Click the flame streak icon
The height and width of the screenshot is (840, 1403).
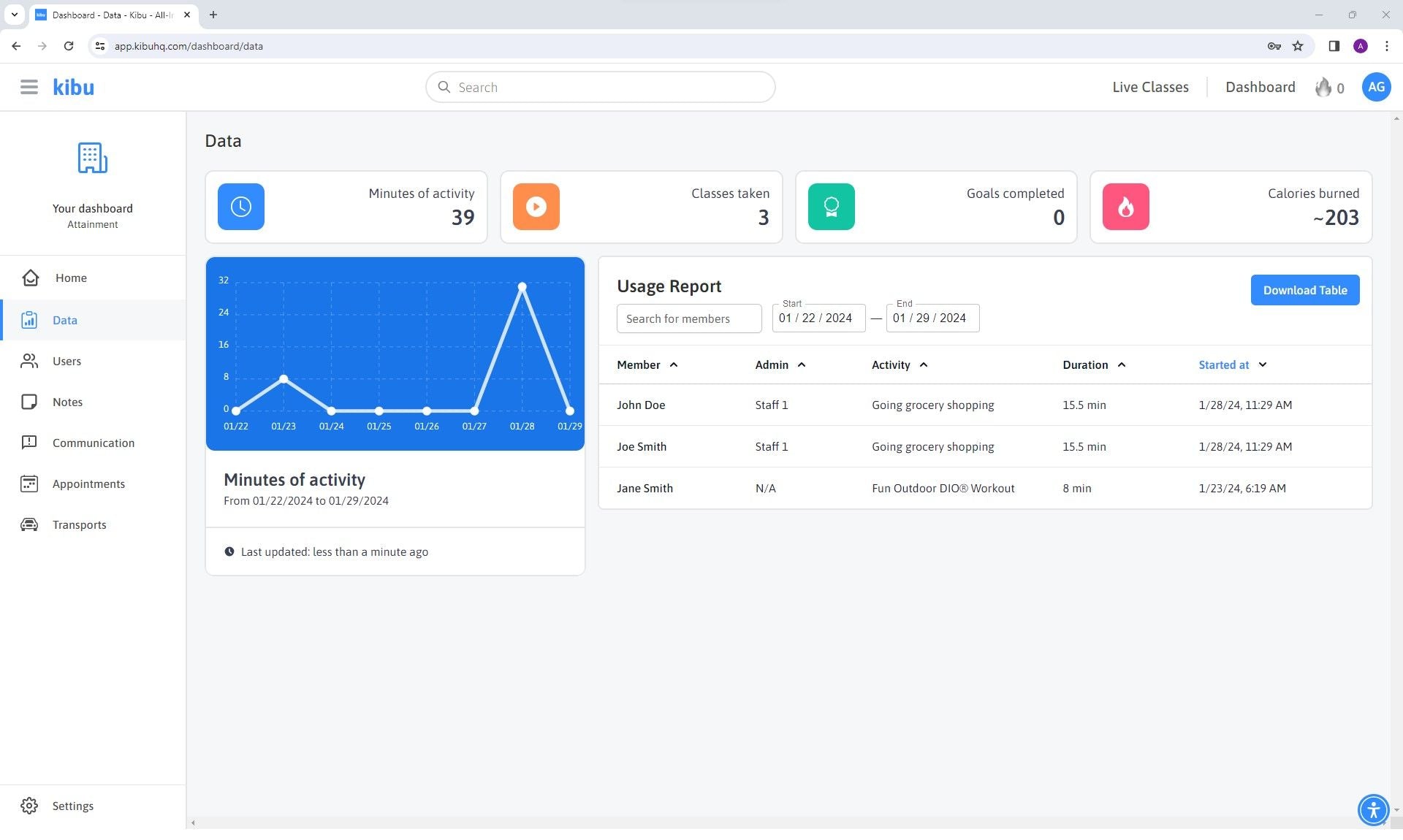pos(1323,88)
